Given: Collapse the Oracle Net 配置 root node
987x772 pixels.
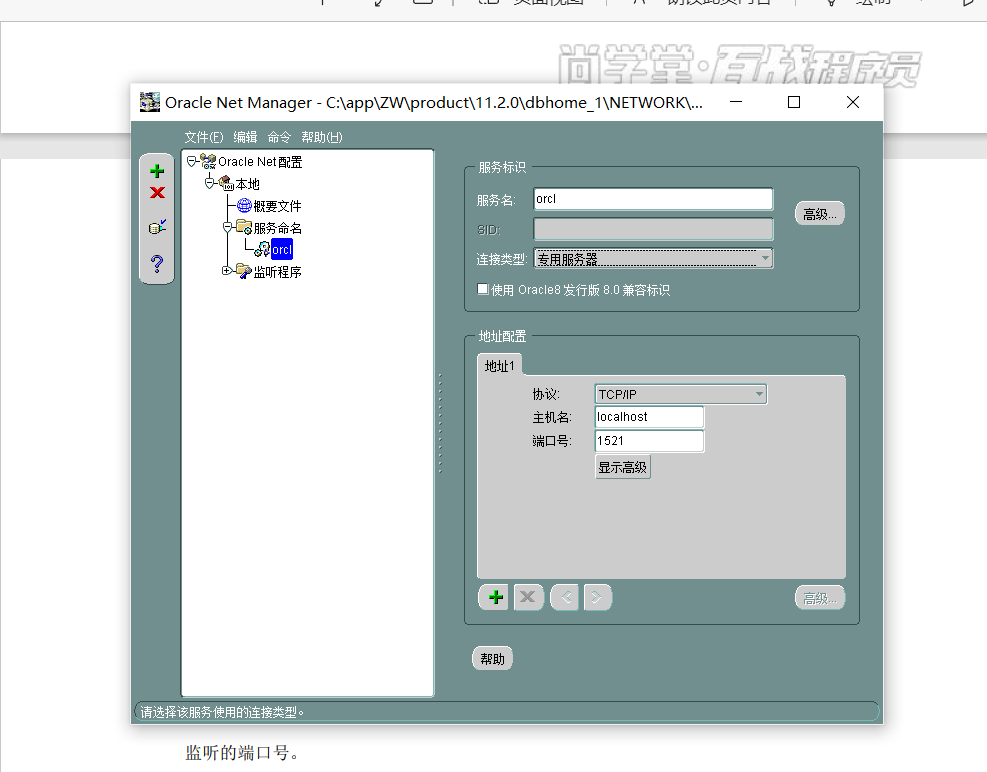Looking at the screenshot, I should [x=191, y=161].
